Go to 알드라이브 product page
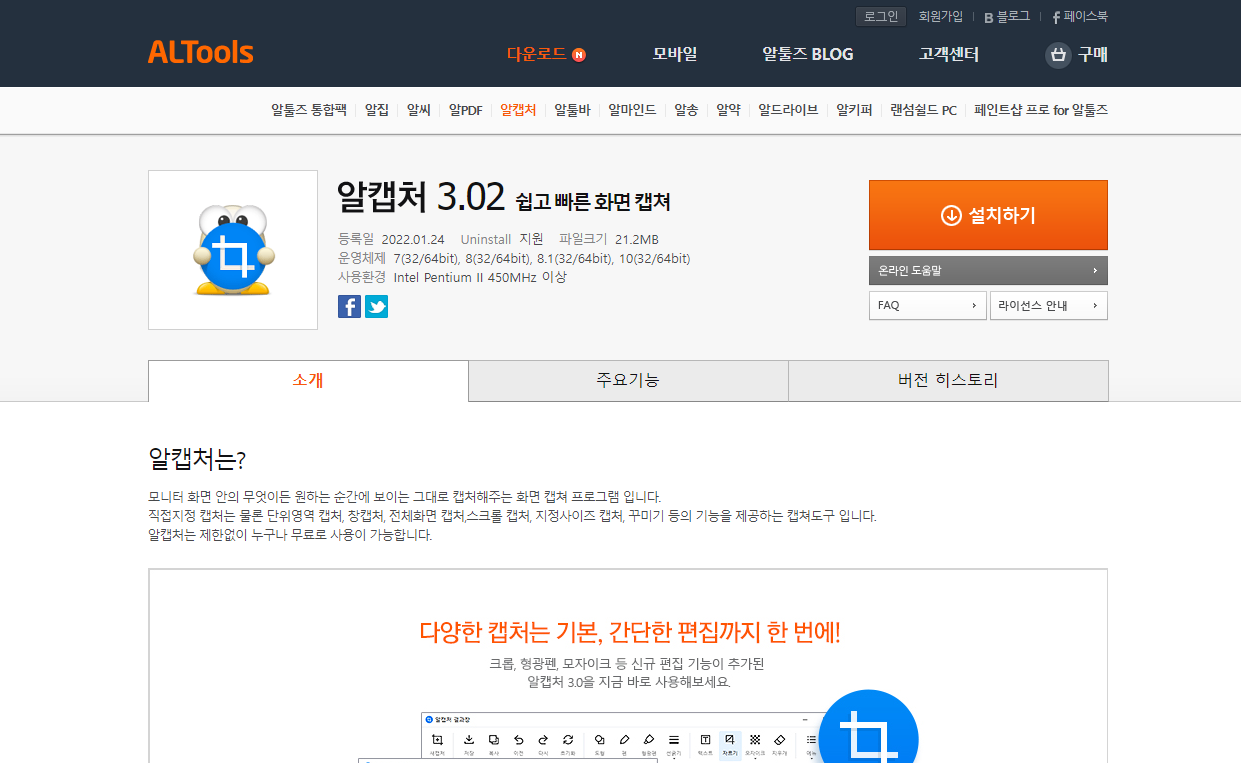This screenshot has height=763, width=1241. pos(788,110)
